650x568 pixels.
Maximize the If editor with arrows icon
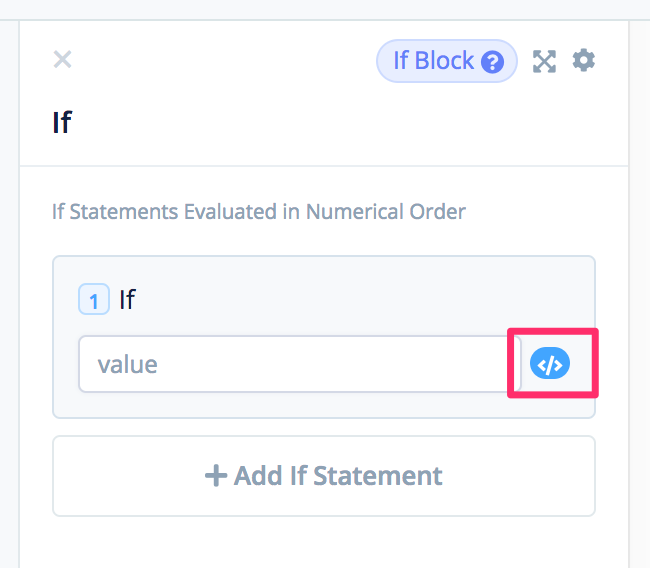pos(544,62)
